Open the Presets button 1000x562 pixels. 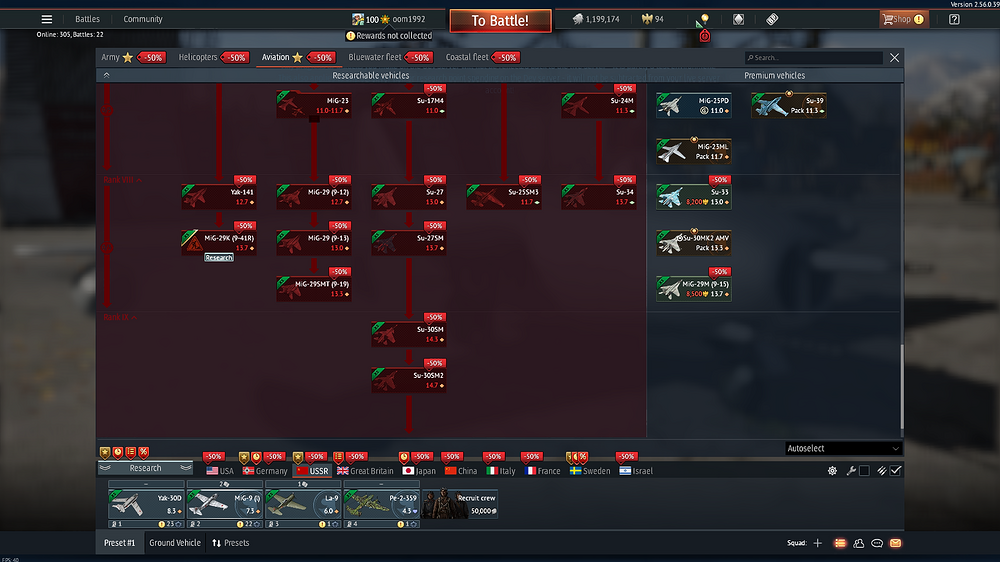point(230,543)
